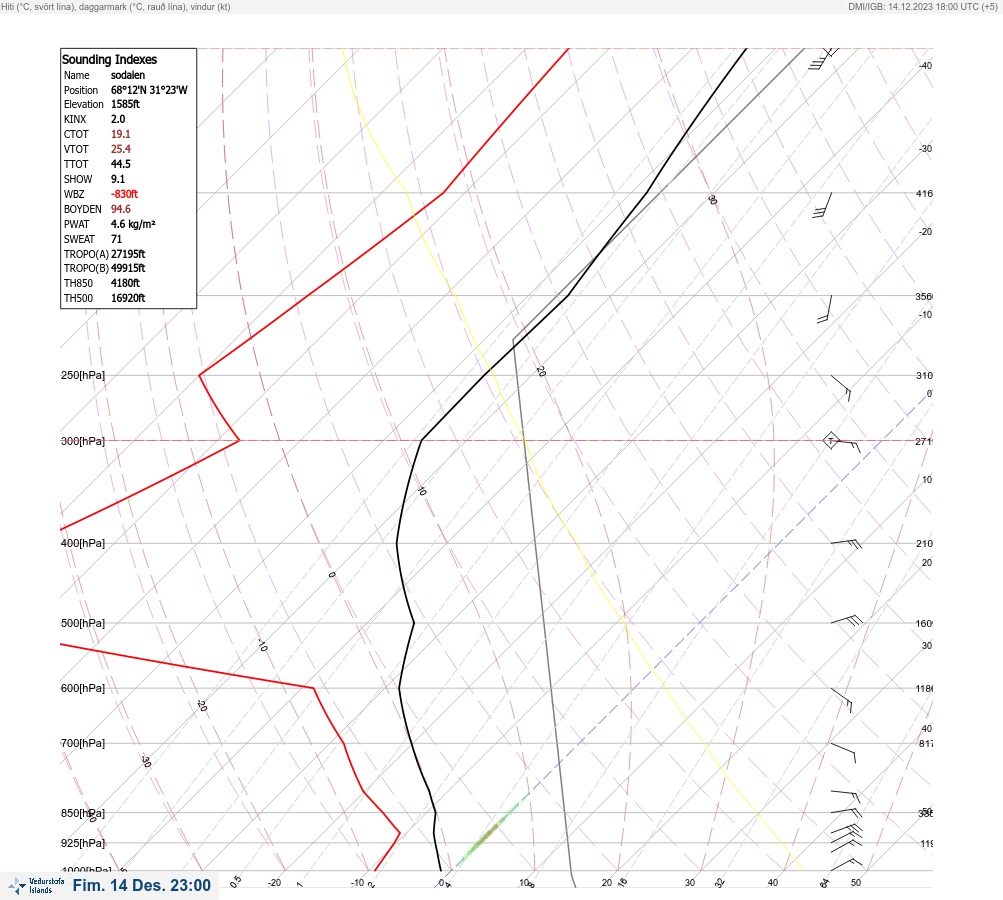Select the wind barb beside the 356 altitude label
Viewport: 1003px width, 900px height.
[825, 309]
